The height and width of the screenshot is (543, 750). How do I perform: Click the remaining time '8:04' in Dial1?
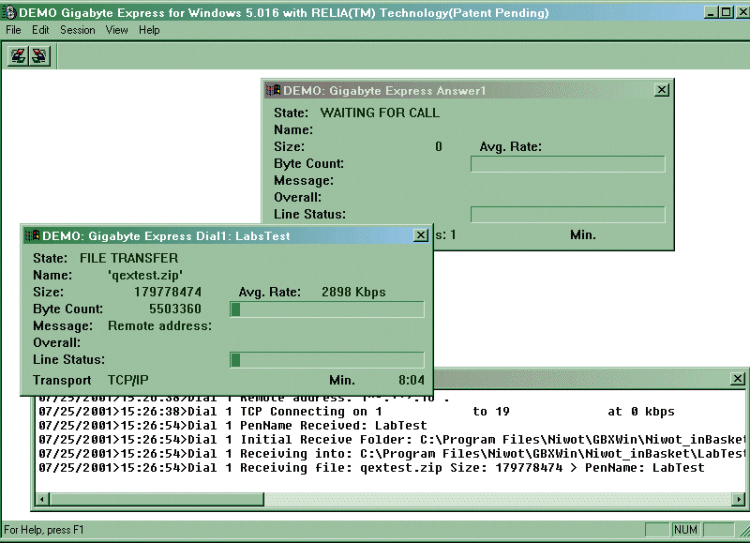pyautogui.click(x=411, y=380)
